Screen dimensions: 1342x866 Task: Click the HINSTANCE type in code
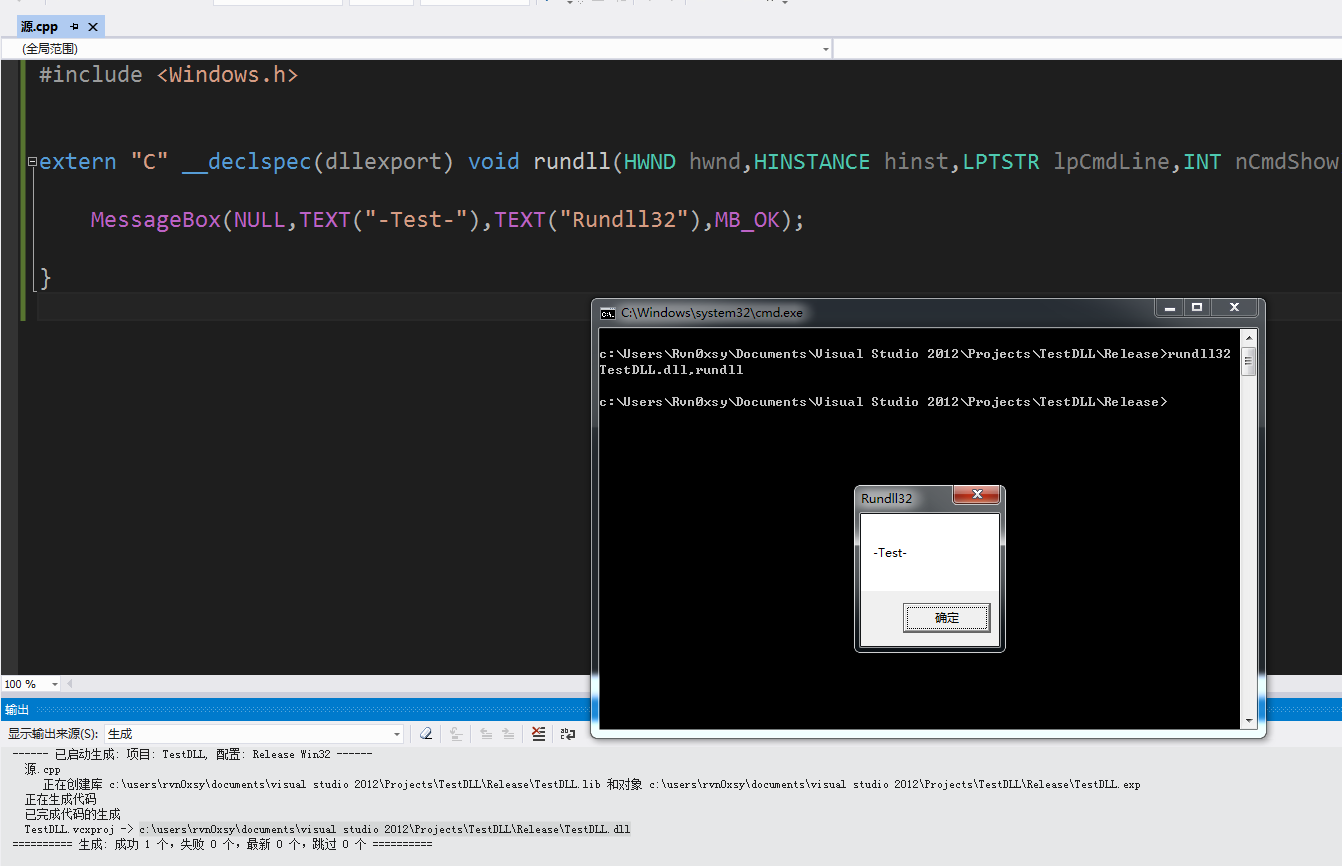812,162
